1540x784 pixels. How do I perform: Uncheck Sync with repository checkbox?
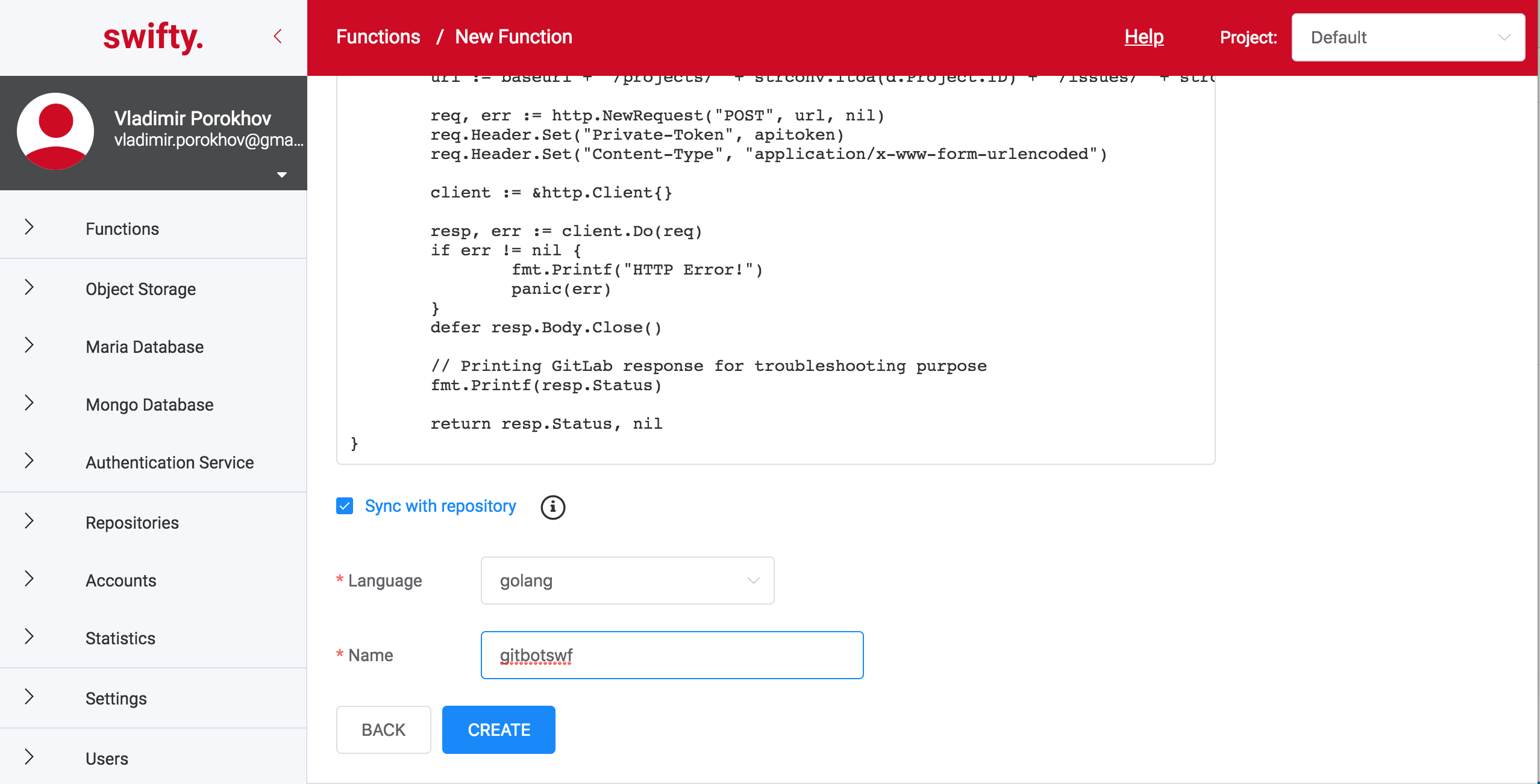click(345, 506)
